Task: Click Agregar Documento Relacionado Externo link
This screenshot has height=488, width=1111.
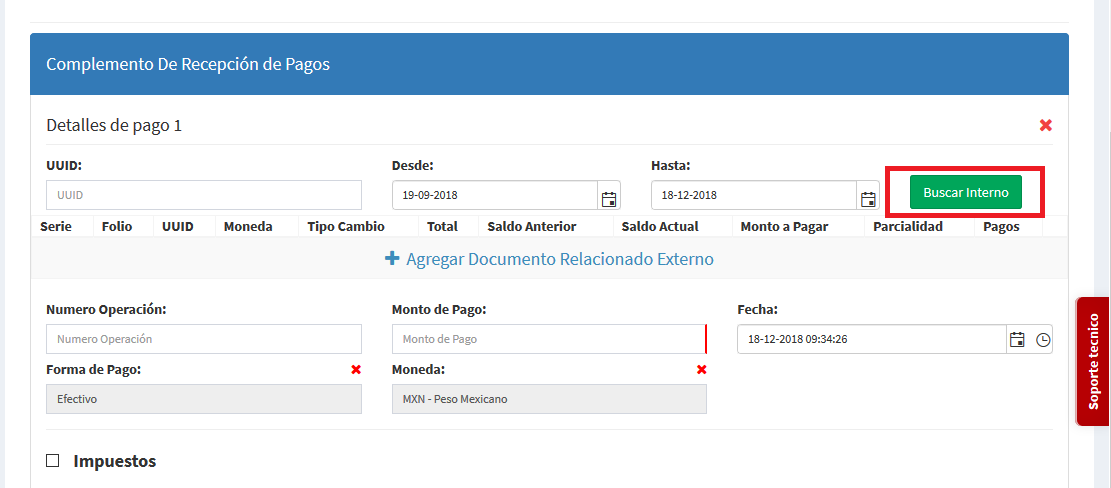Action: pos(559,259)
